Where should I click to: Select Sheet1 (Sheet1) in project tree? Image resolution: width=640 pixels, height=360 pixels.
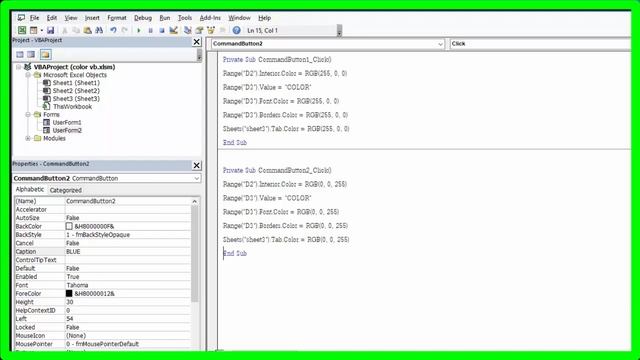tap(76, 83)
